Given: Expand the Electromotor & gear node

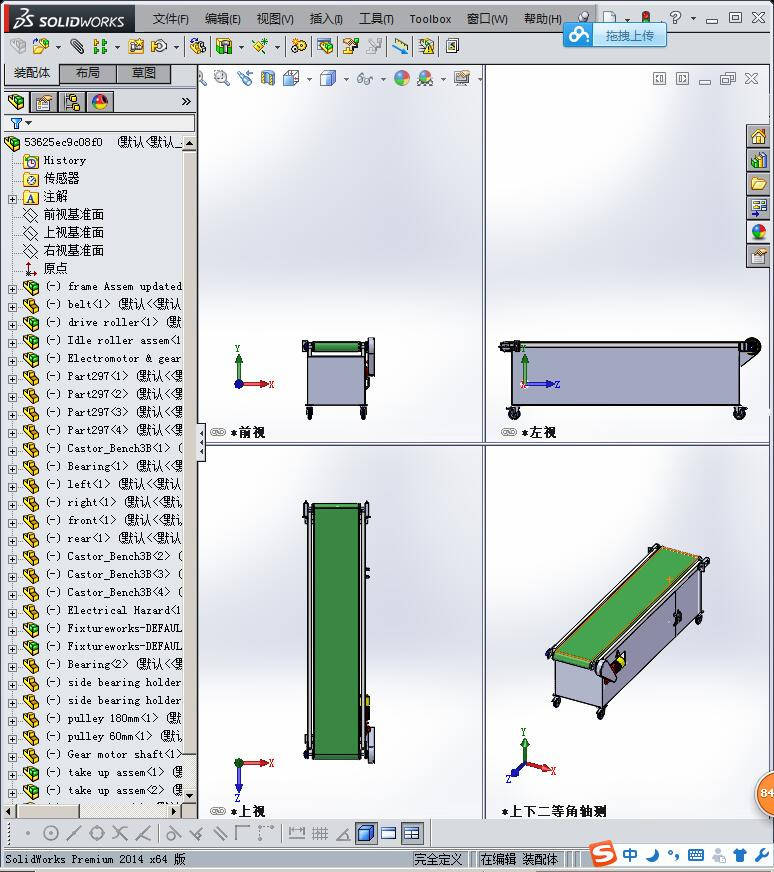Looking at the screenshot, I should 13,361.
